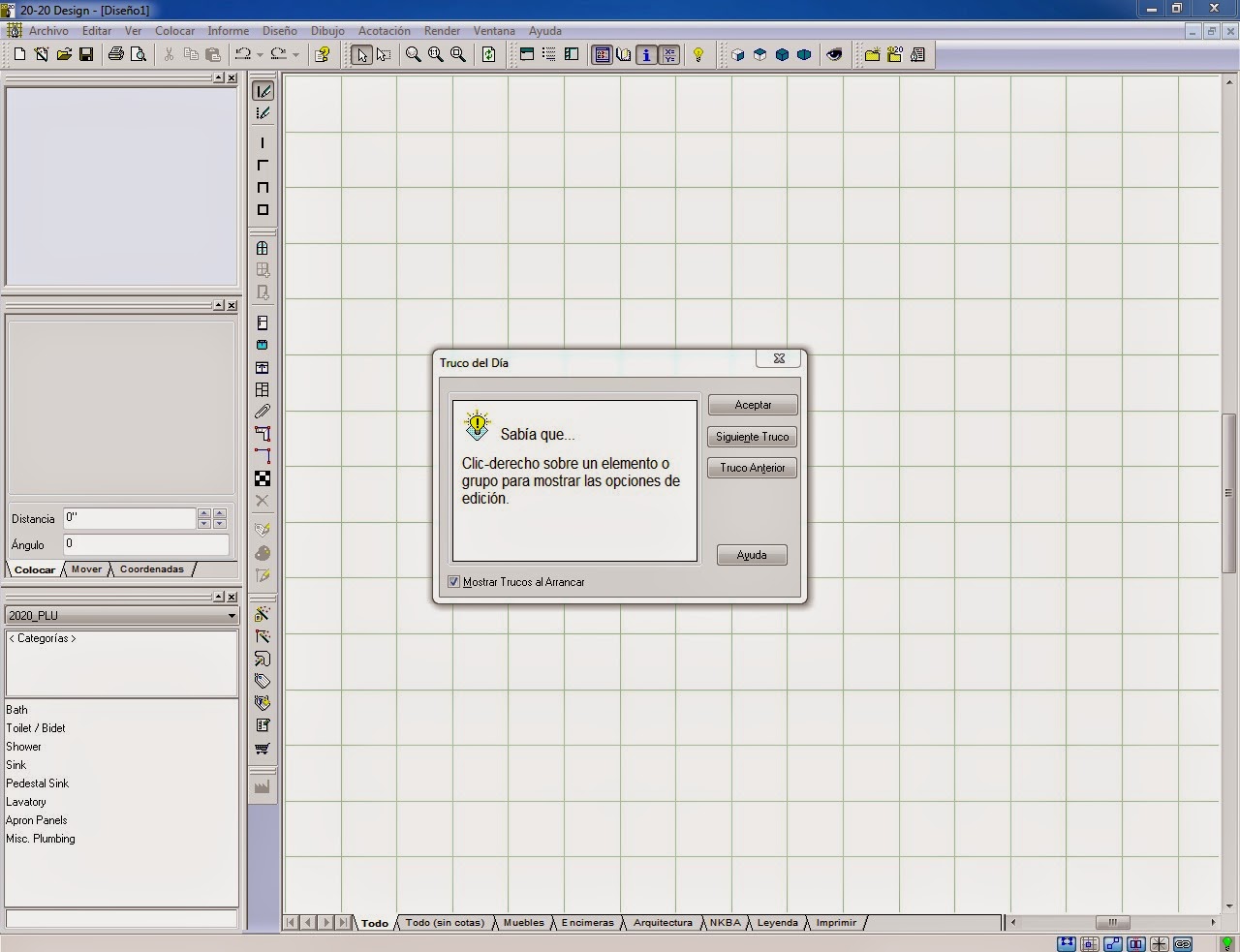The width and height of the screenshot is (1240, 952).
Task: Open the Acotación menu
Action: 384,31
